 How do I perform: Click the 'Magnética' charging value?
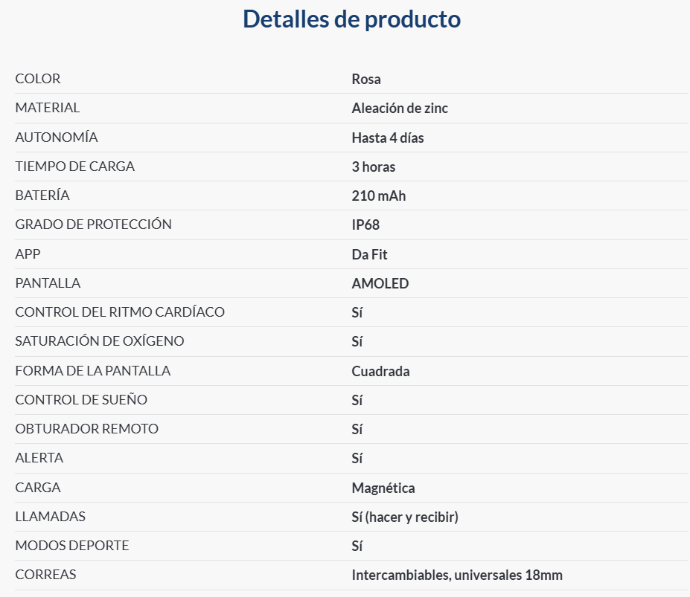[x=383, y=488]
